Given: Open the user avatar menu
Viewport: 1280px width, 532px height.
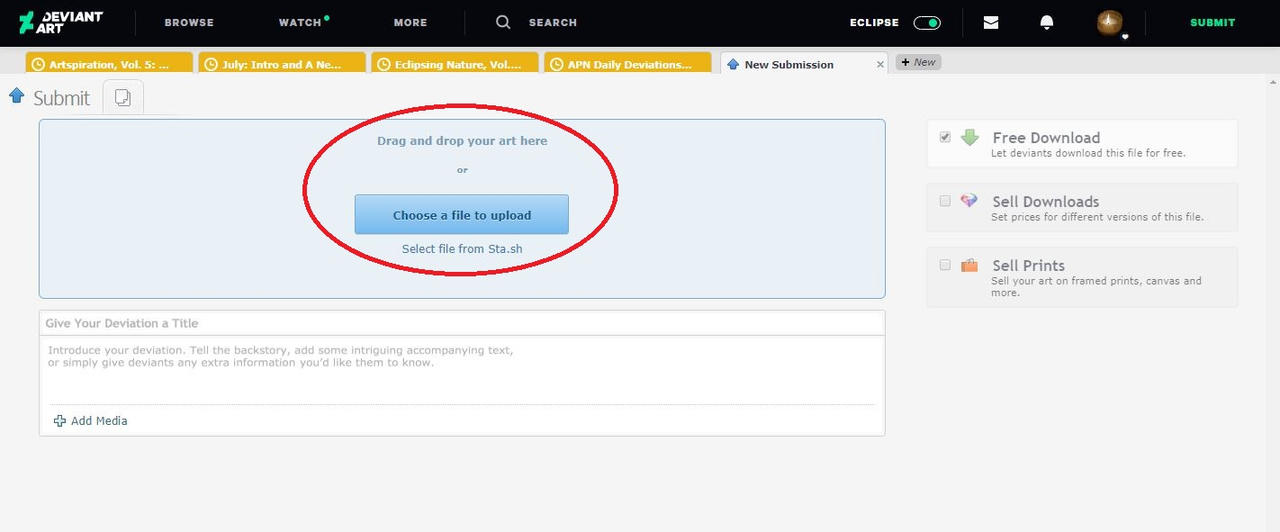Looking at the screenshot, I should [x=1109, y=22].
